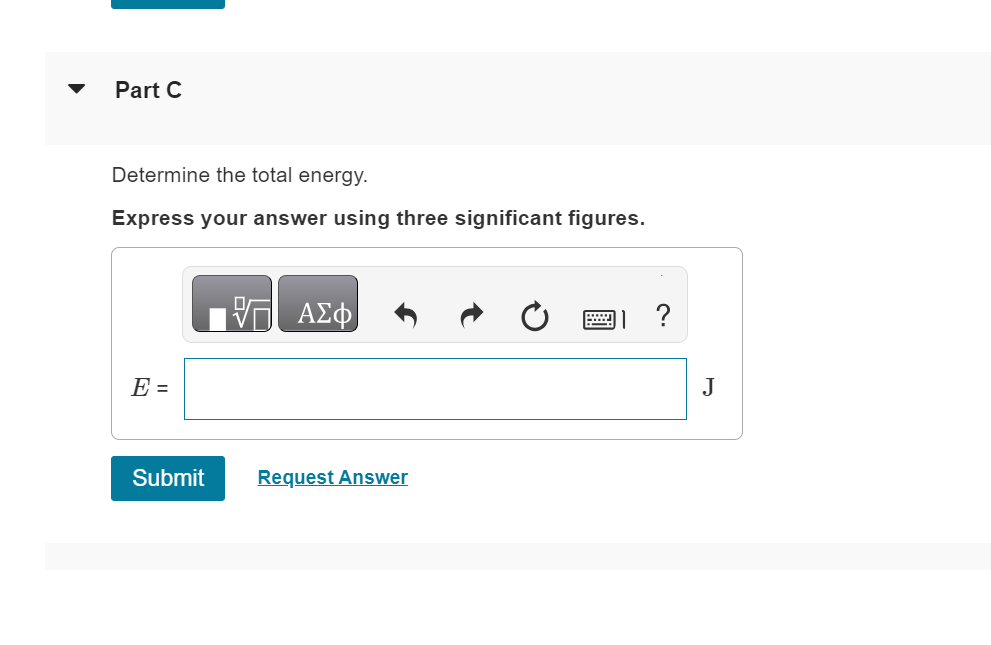Viewport: 991px width, 645px height.
Task: Open equation editor help via question mark
Action: pos(662,316)
